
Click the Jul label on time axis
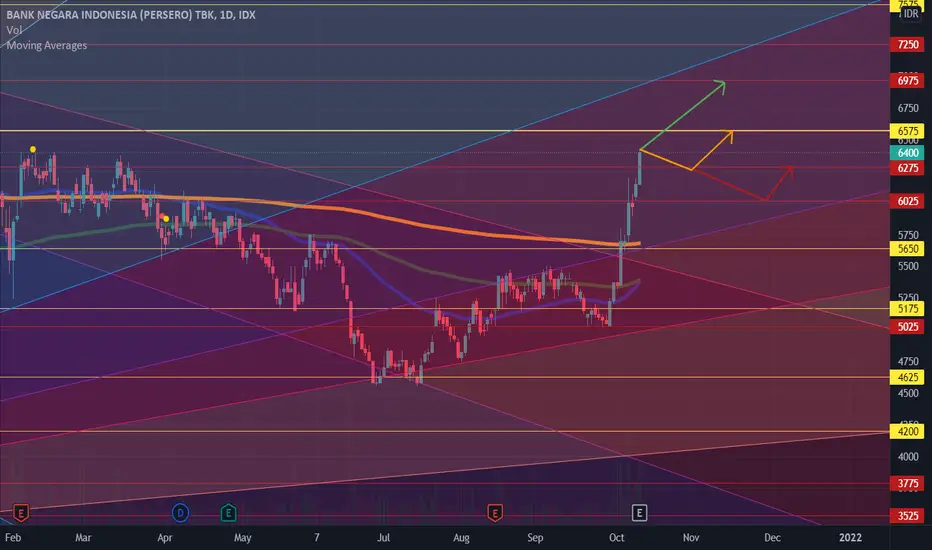tap(383, 538)
